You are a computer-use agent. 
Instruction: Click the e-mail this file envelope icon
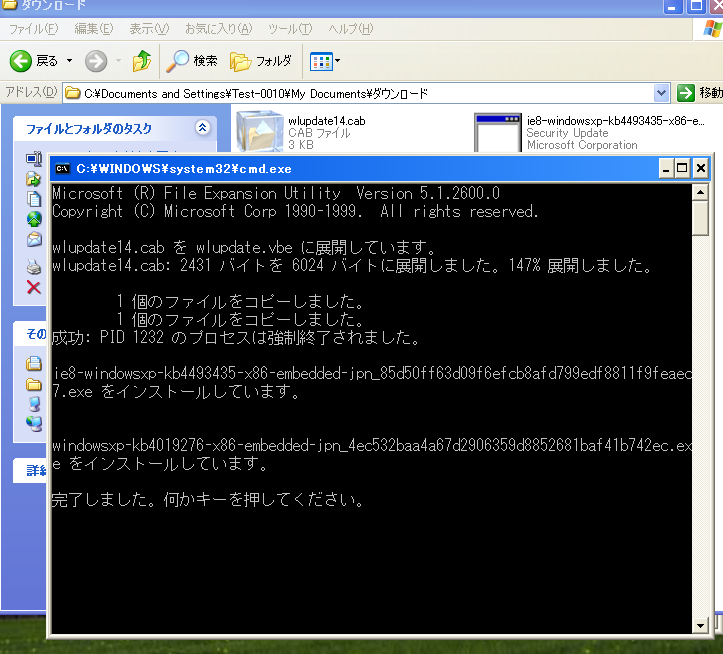click(34, 239)
